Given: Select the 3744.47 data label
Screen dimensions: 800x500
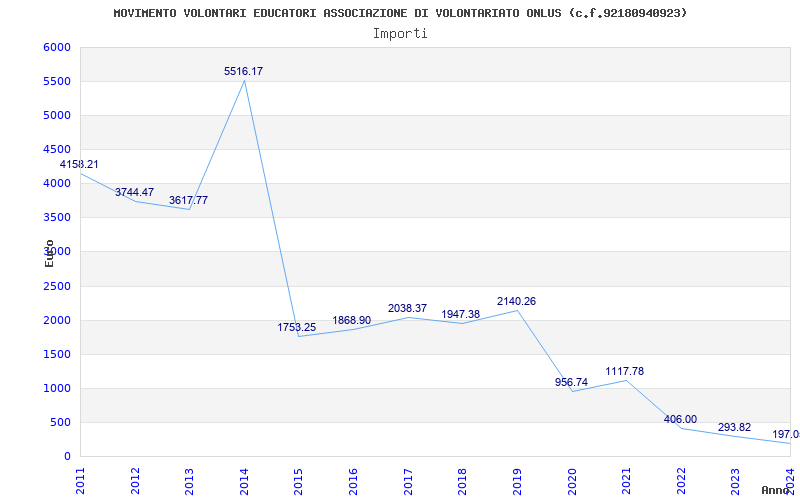Looking at the screenshot, I should (x=134, y=192).
